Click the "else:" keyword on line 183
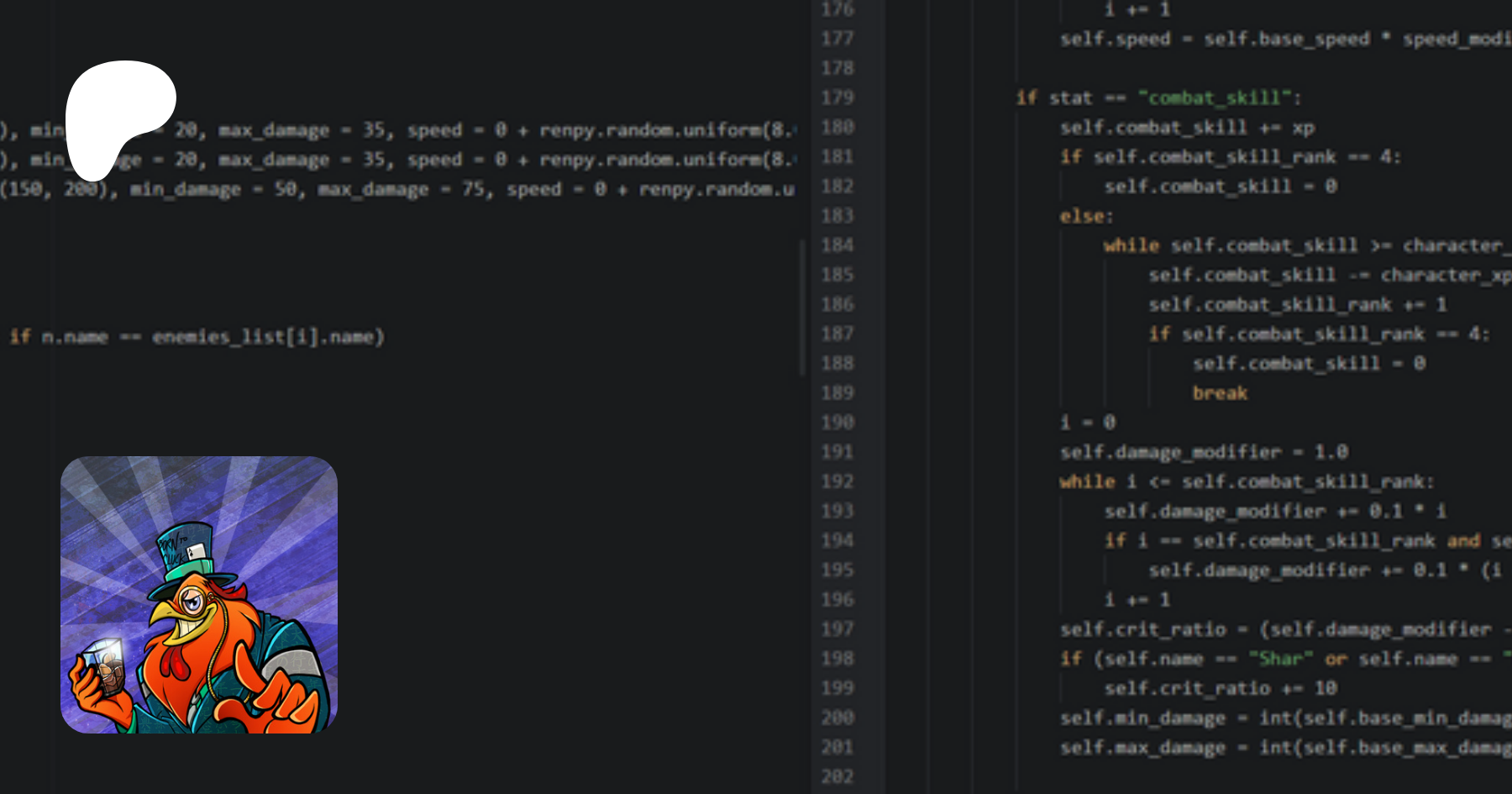Viewport: 1512px width, 794px height. (x=1086, y=216)
